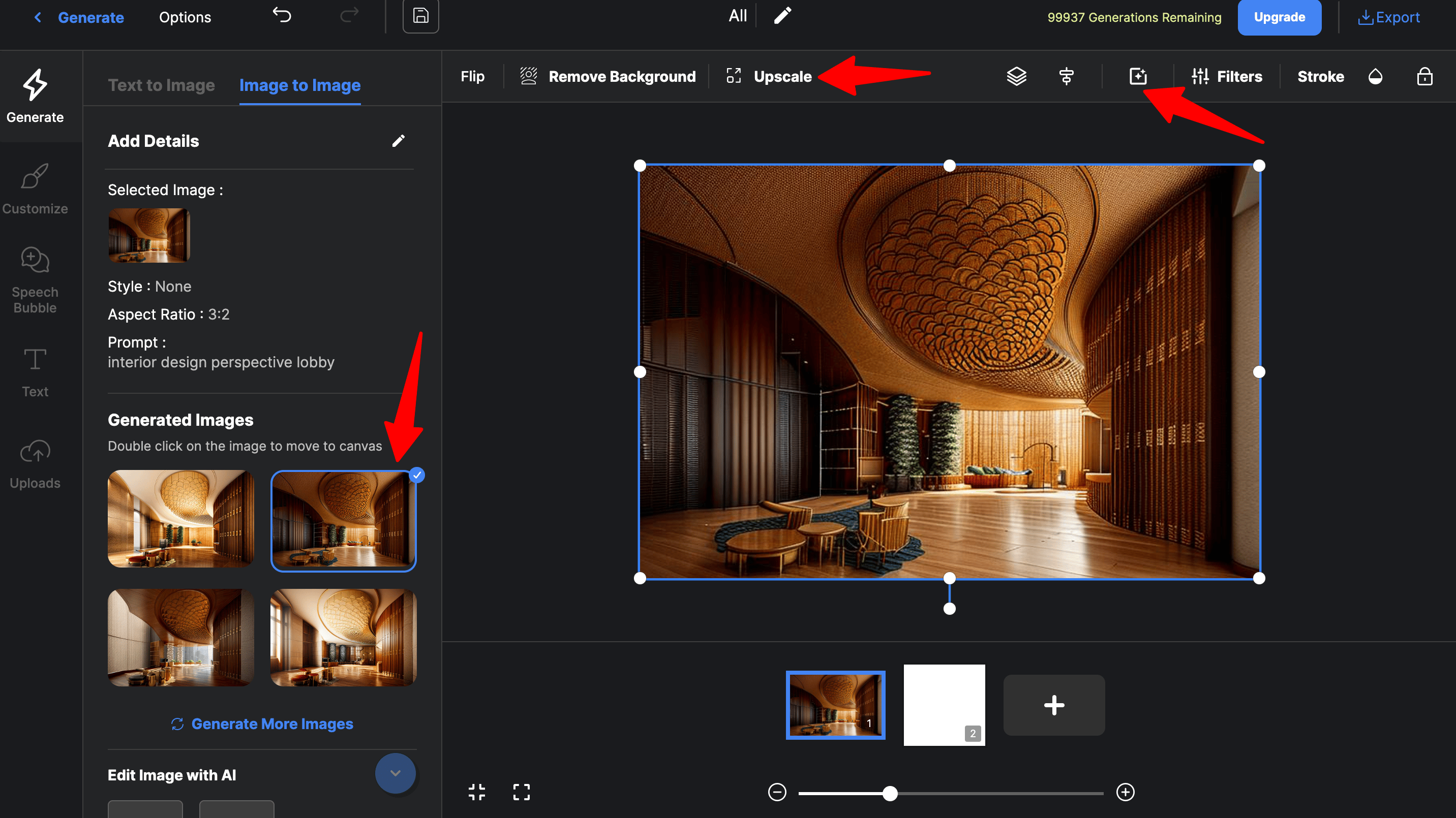Image resolution: width=1456 pixels, height=818 pixels.
Task: Toggle the lock icon in toolbar
Action: click(1424, 76)
